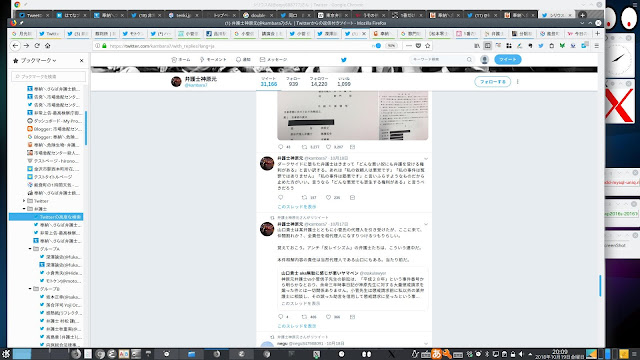
Task: Show site info via green padlock
Action: [104, 46]
